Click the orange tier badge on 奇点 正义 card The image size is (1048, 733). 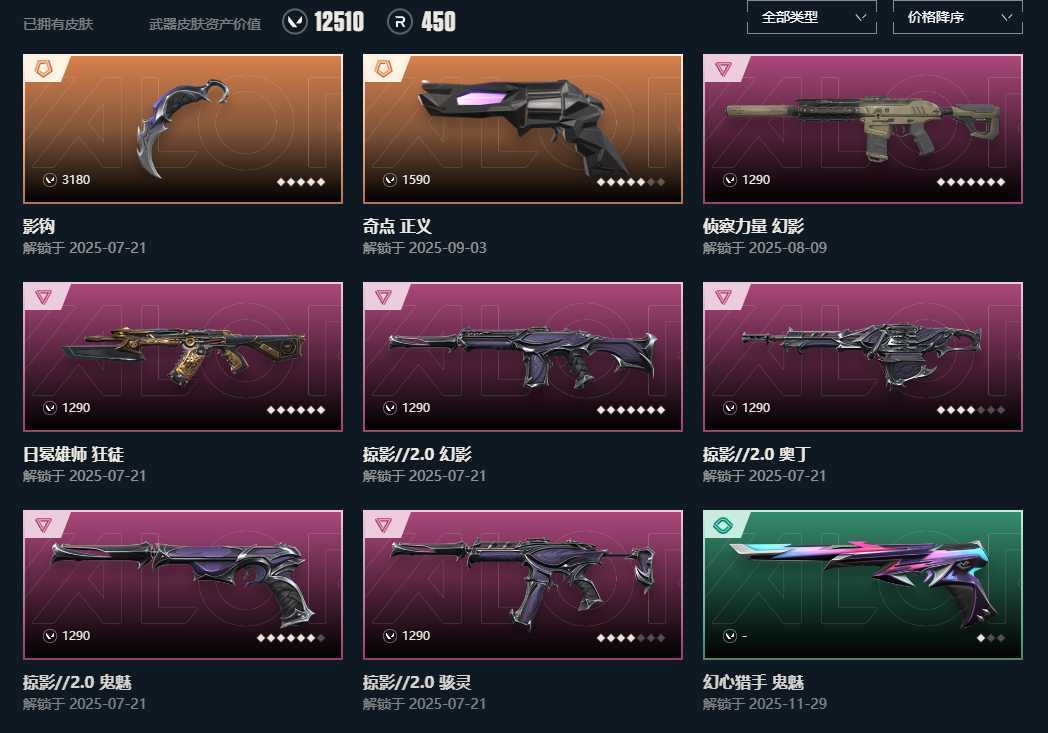click(x=384, y=68)
